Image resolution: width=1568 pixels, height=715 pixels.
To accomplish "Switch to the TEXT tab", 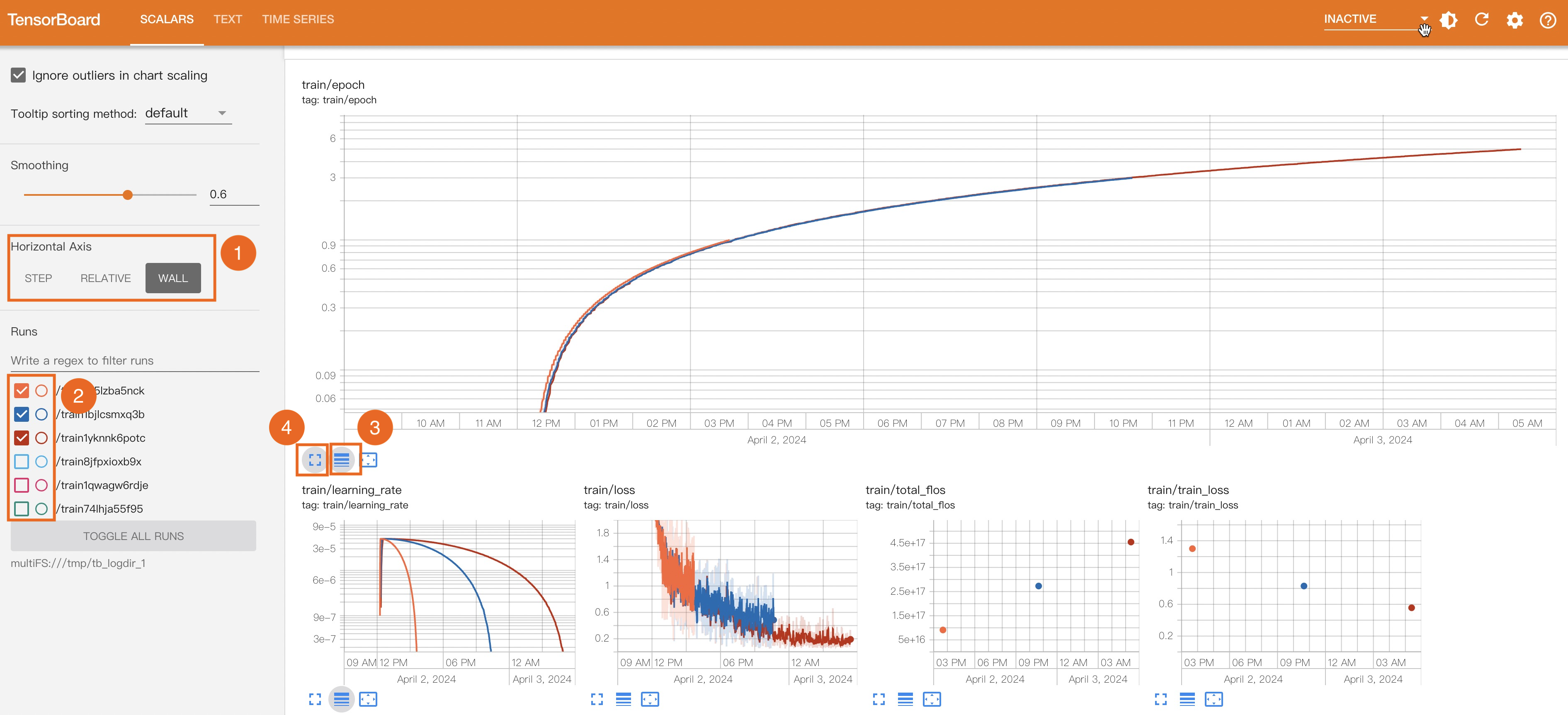I will tap(228, 19).
